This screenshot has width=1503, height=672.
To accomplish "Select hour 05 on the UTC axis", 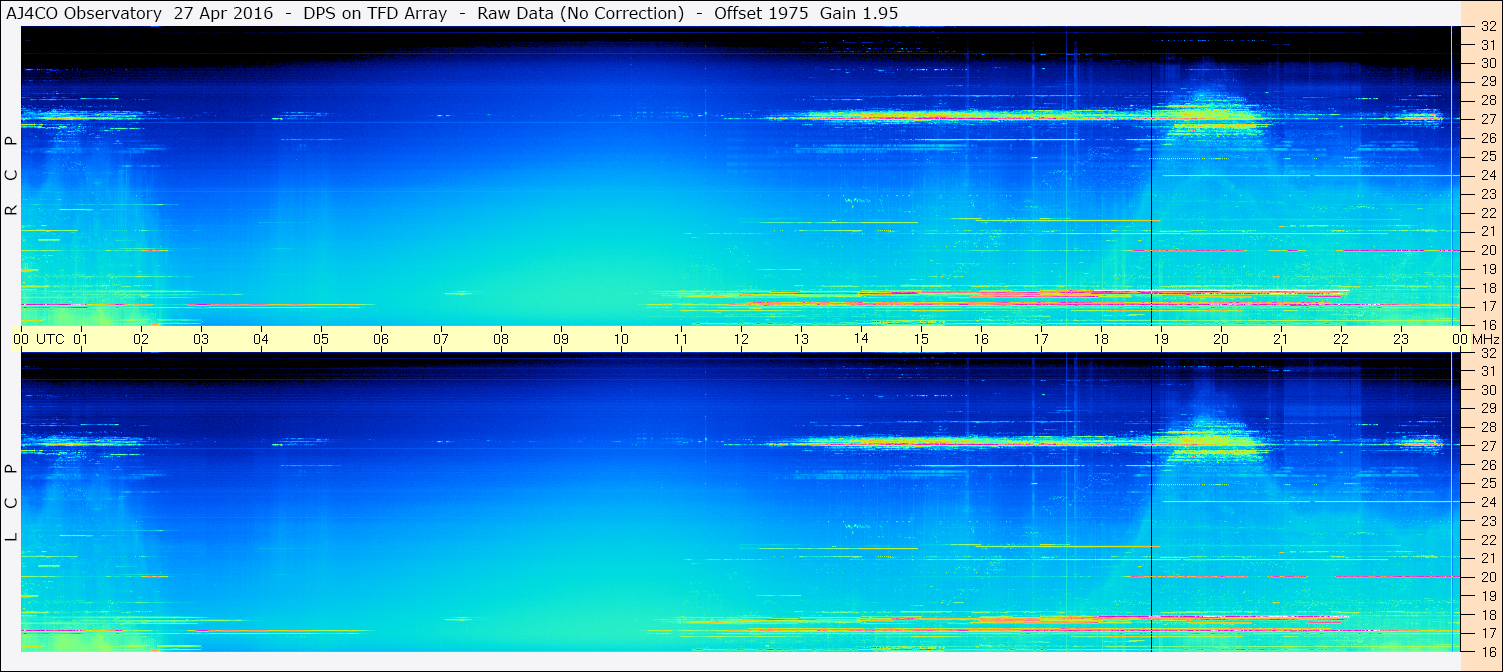I will coord(321,339).
